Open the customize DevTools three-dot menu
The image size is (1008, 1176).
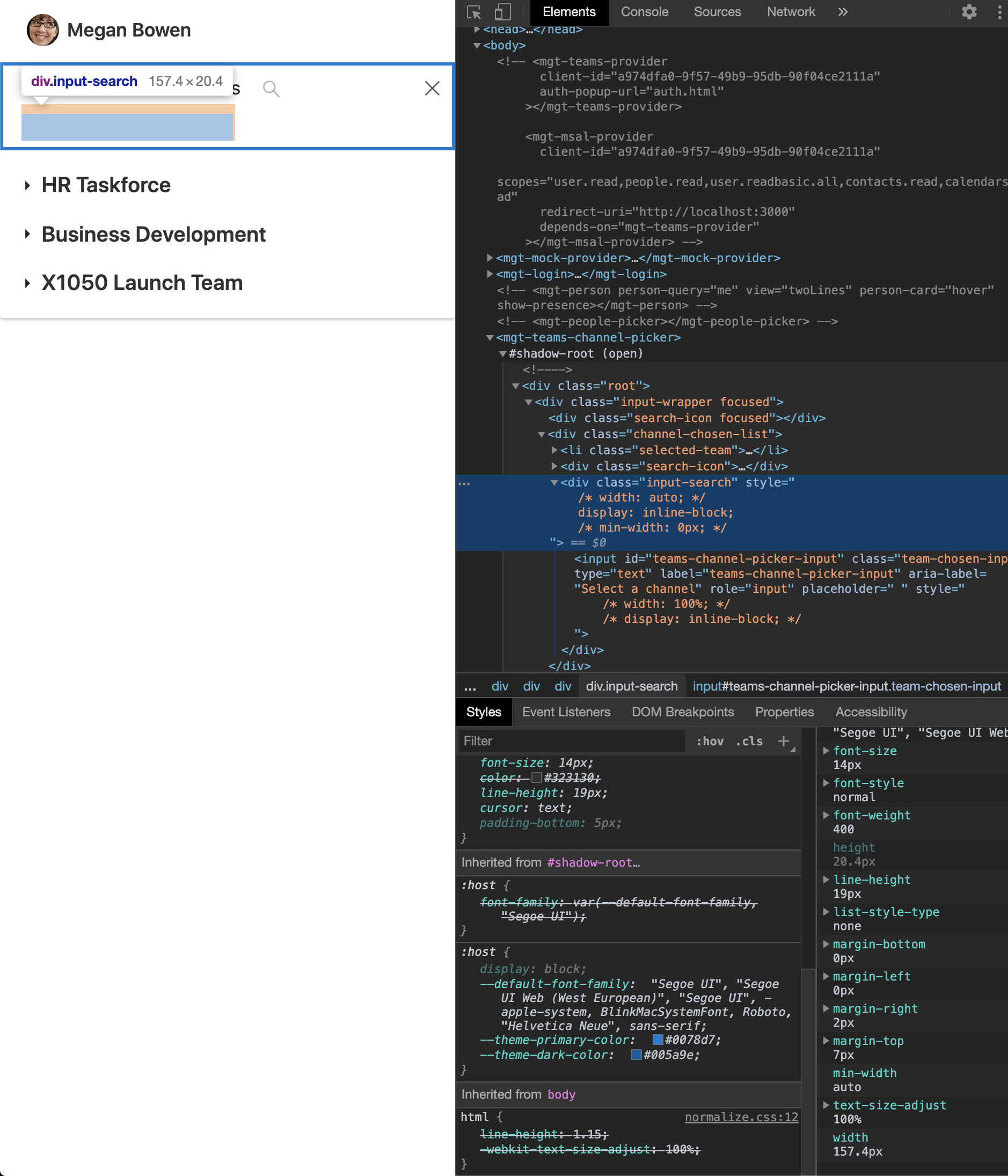[1000, 11]
